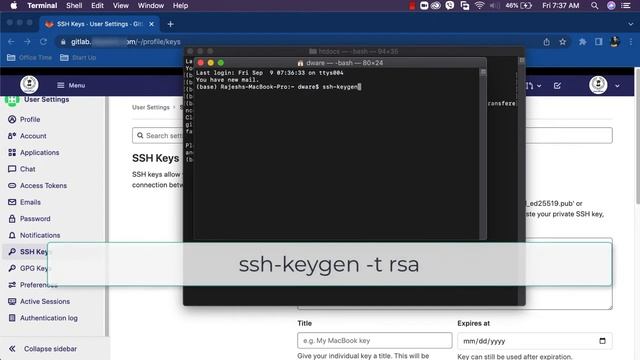This screenshot has height=360, width=640.
Task: Go back in browser history
Action: coord(11,42)
